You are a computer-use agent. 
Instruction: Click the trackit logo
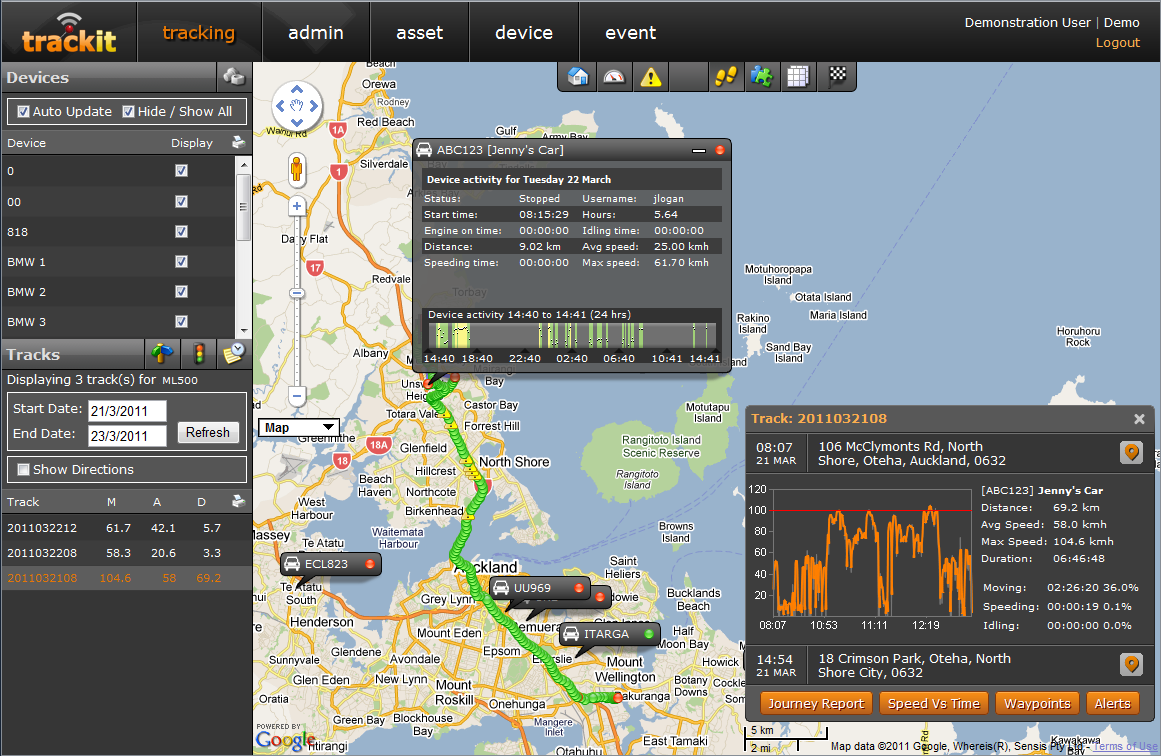[69, 34]
